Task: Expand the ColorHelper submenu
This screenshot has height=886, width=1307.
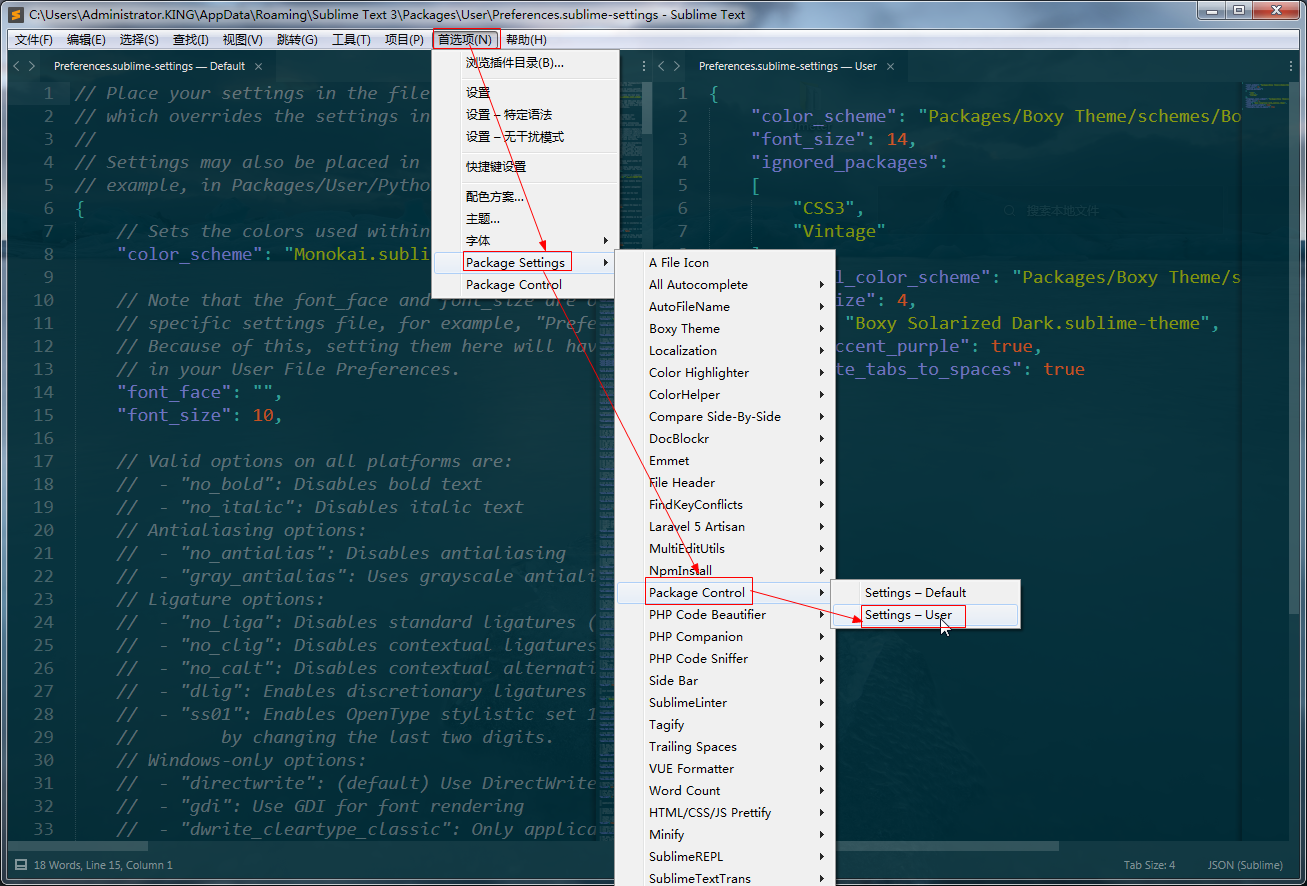Action: click(x=723, y=394)
